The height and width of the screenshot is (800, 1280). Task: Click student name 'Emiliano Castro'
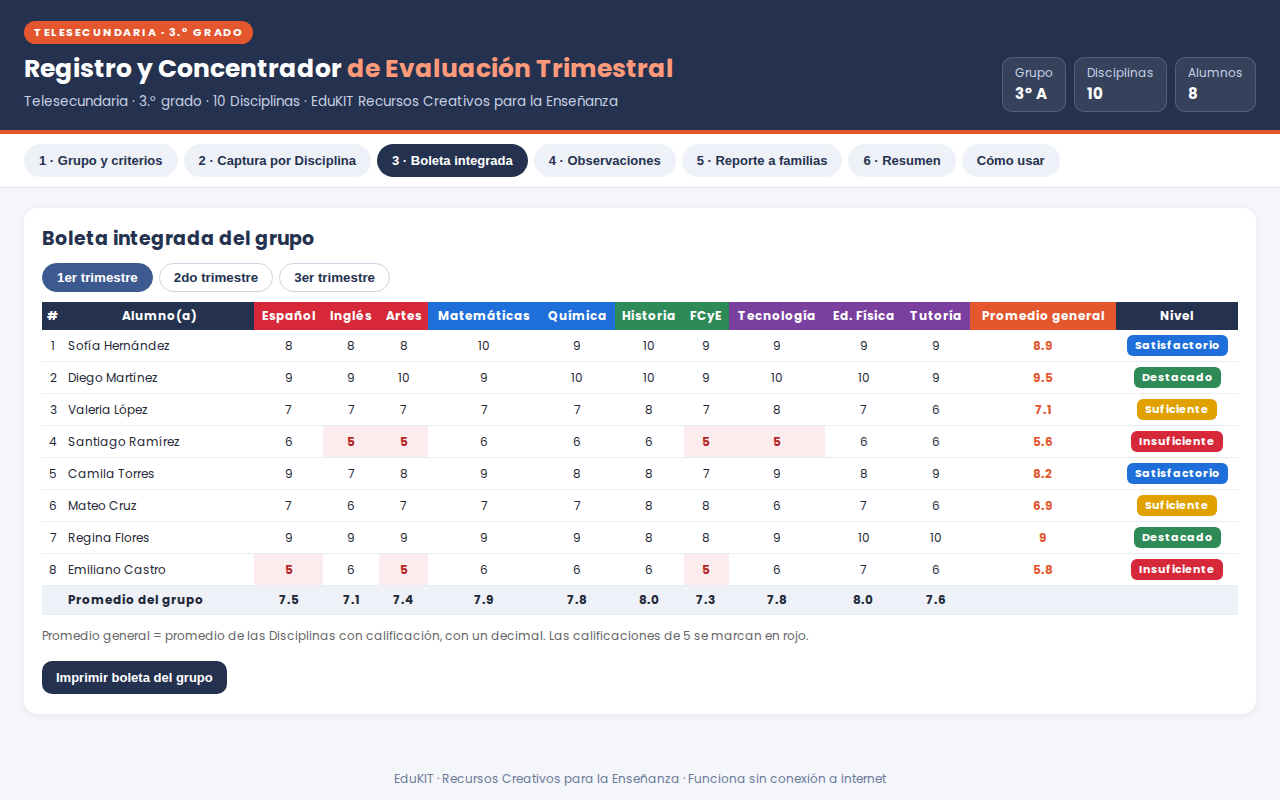coord(117,570)
